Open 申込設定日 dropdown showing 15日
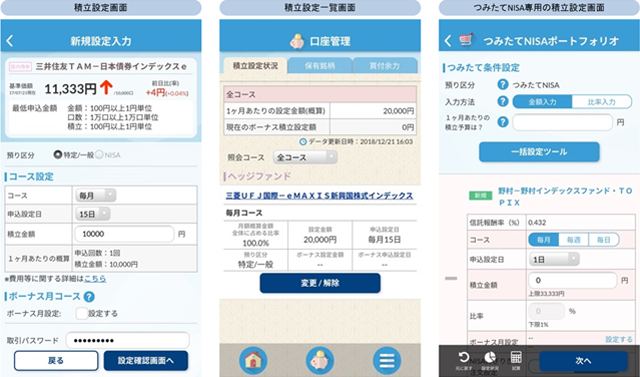Screen dimensions: 640x377 click(x=92, y=214)
